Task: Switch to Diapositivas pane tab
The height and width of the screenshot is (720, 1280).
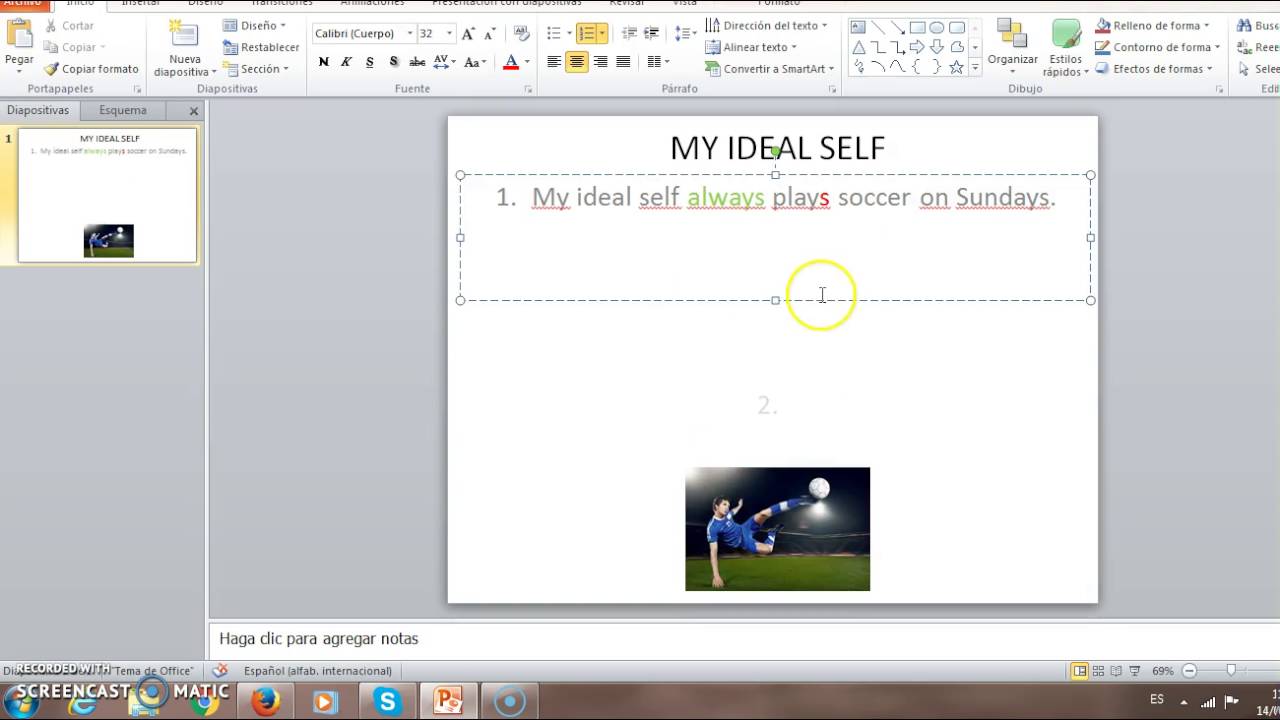Action: [x=38, y=110]
